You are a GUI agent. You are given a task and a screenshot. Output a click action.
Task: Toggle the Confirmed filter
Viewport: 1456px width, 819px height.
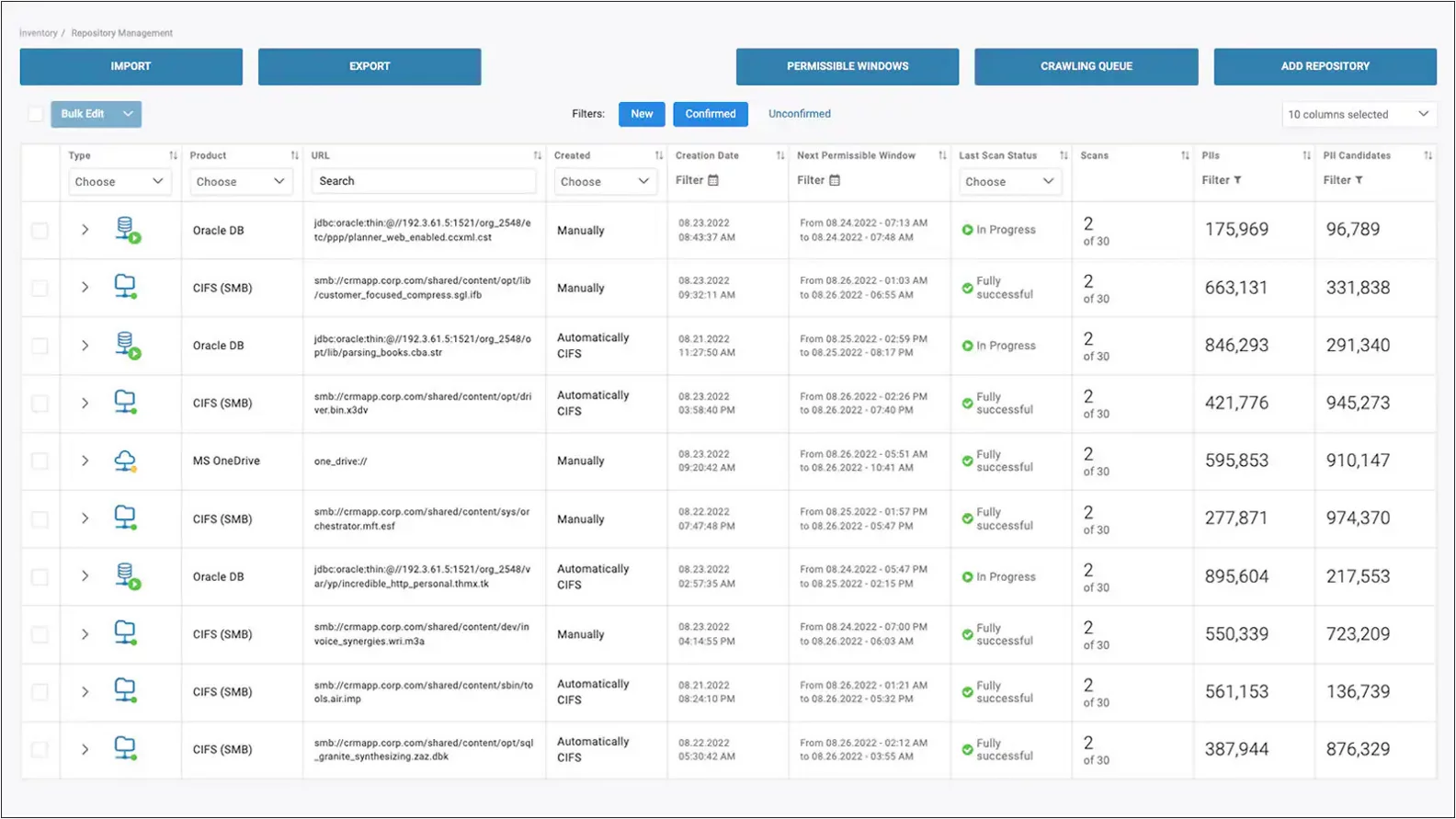[710, 114]
